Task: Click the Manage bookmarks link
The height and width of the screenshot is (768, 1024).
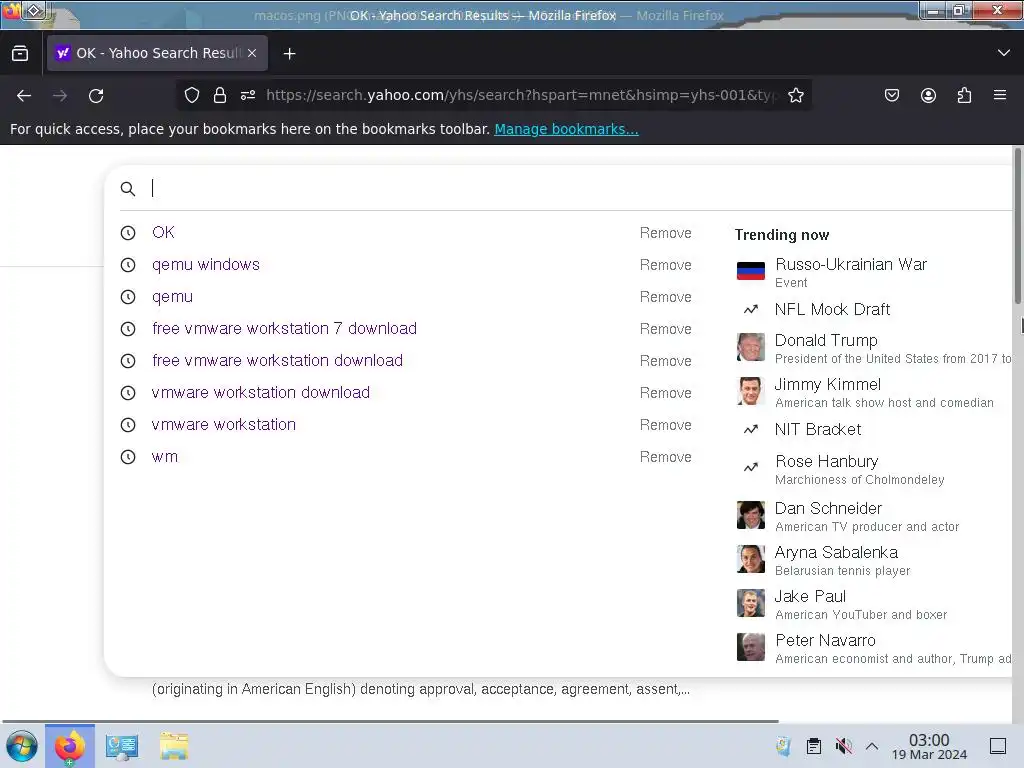Action: (x=566, y=129)
